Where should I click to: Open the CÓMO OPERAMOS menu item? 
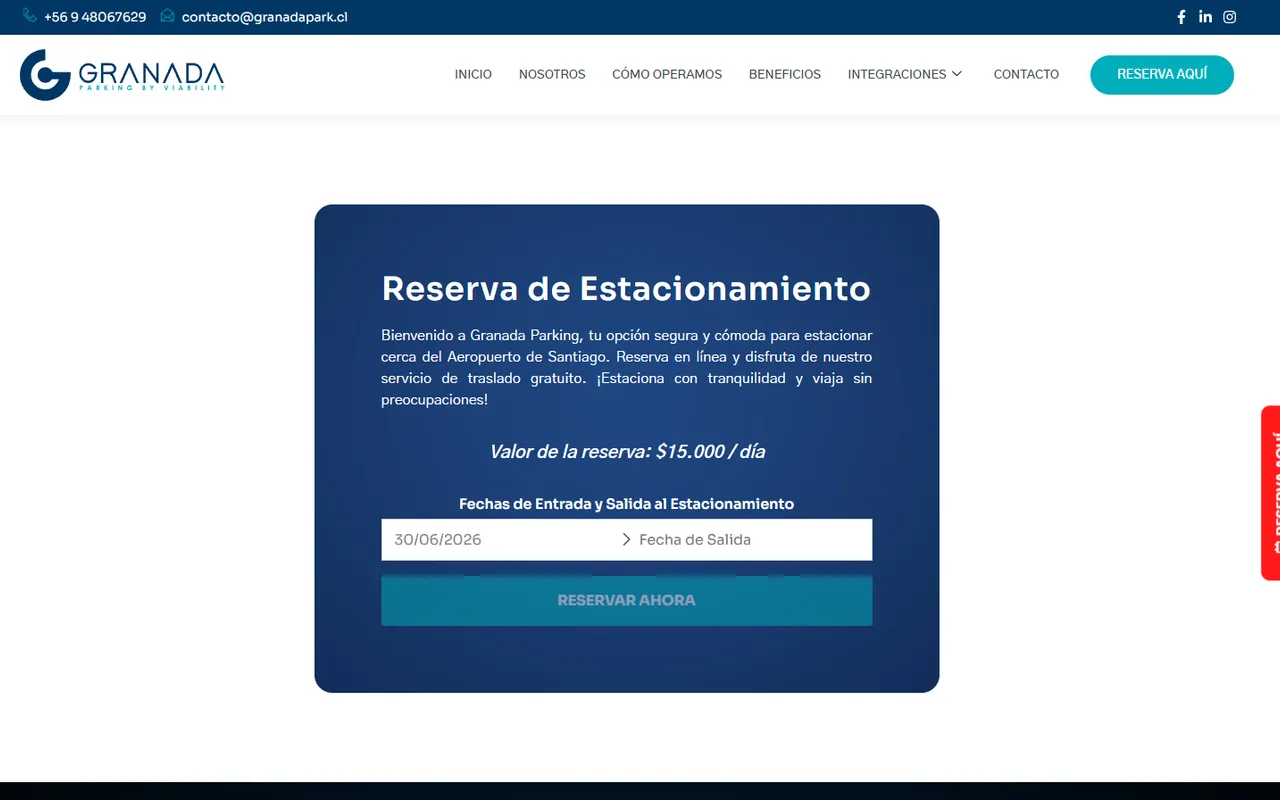click(x=667, y=74)
